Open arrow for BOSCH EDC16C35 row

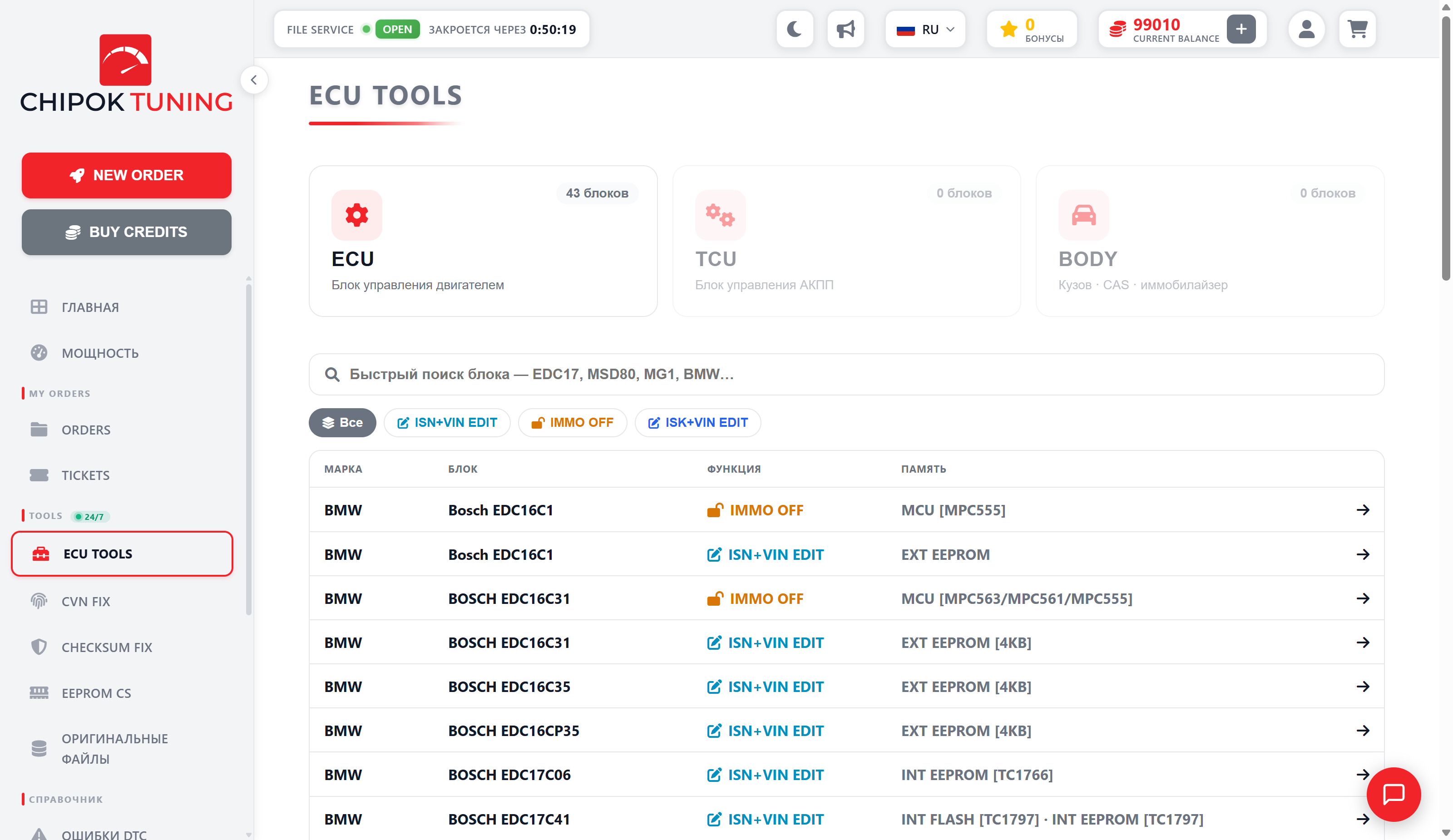[1363, 687]
